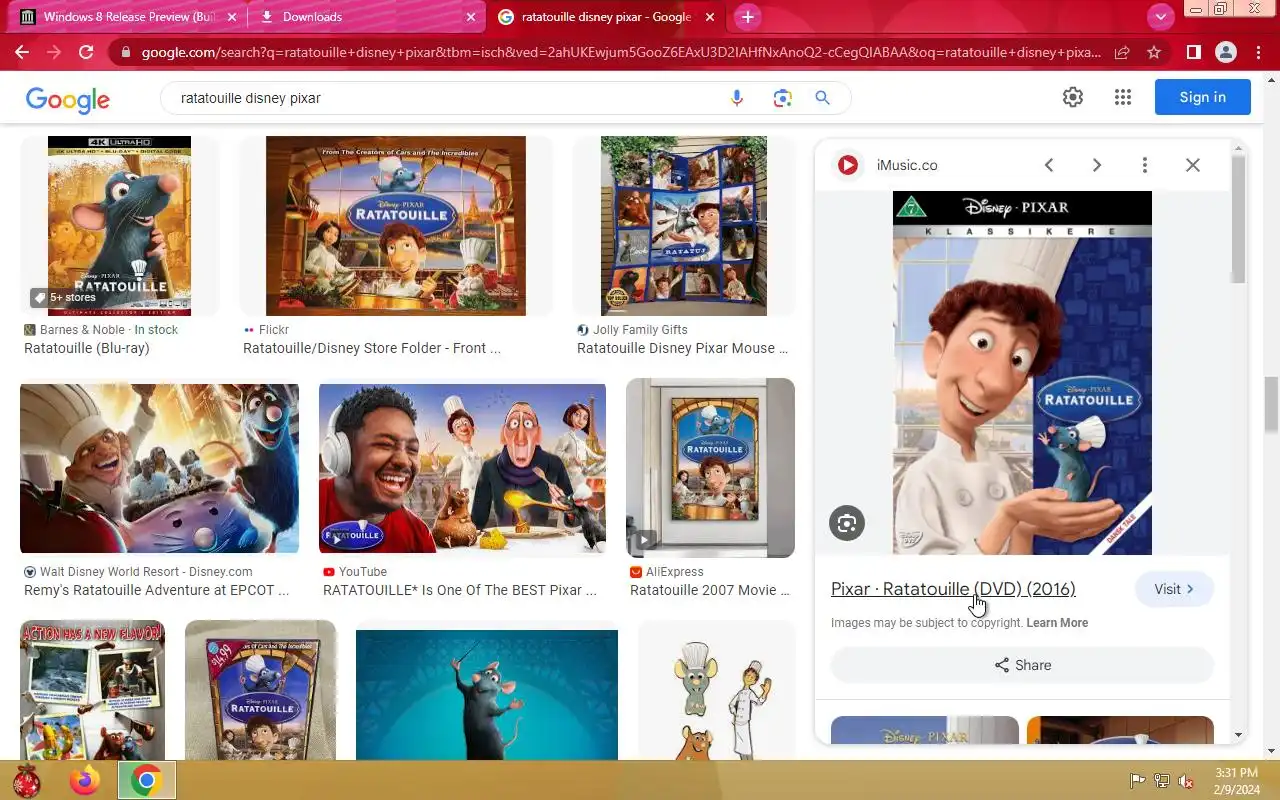This screenshot has height=800, width=1280.
Task: Open the Action has a new flavor poster image
Action: coord(92,690)
